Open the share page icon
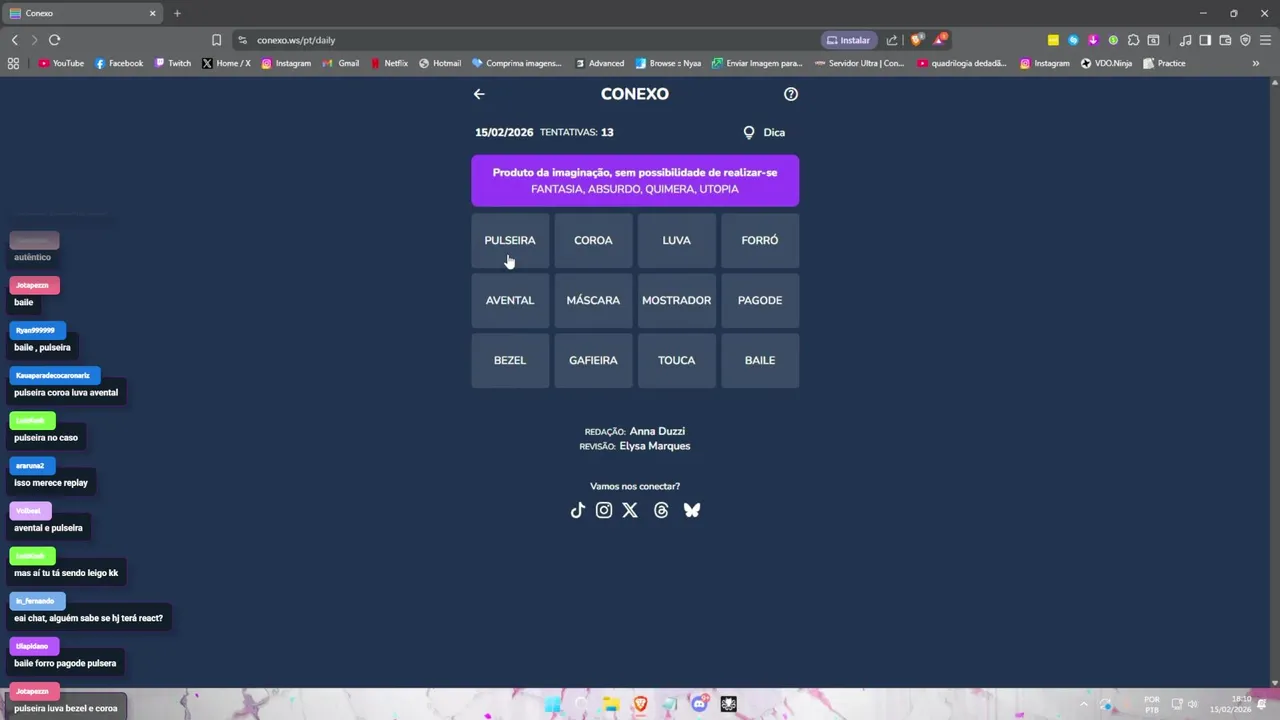Viewport: 1280px width, 720px height. [892, 40]
